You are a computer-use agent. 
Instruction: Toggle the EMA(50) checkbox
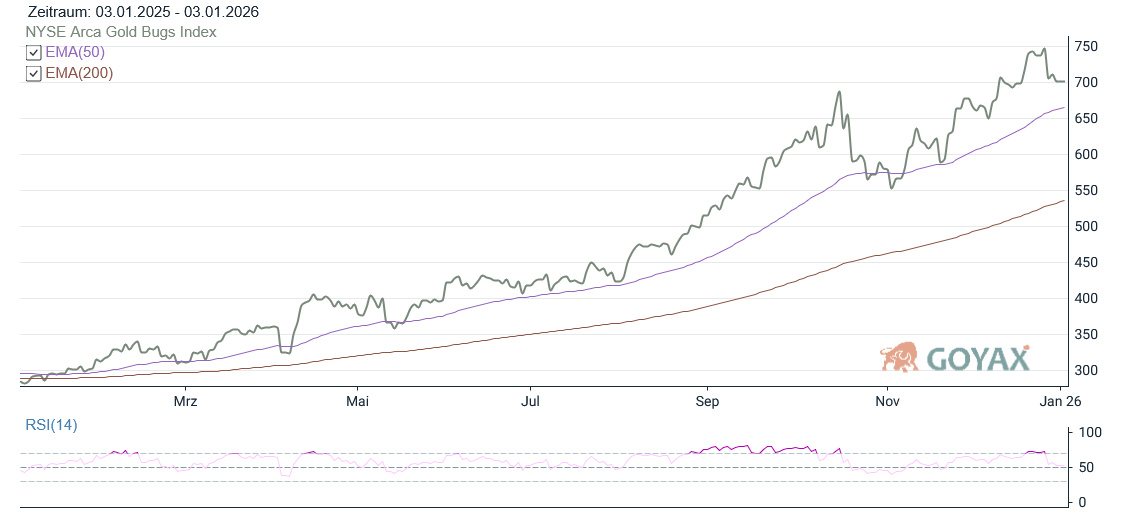coord(33,53)
